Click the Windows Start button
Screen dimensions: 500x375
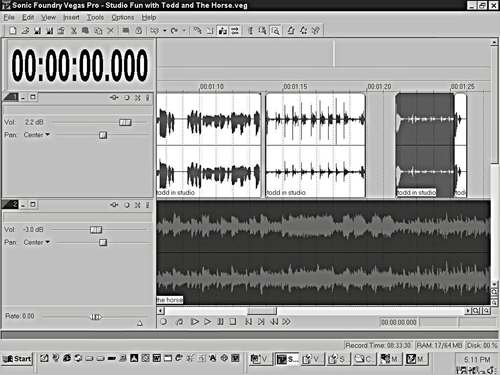pyautogui.click(x=17, y=359)
